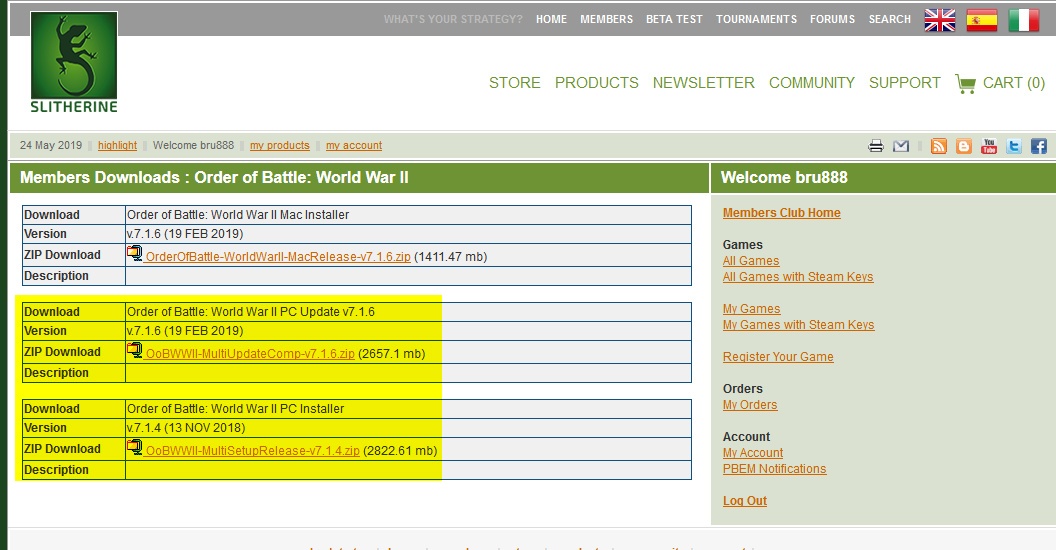Open Members Club Home link
1056x550 pixels.
(x=781, y=213)
